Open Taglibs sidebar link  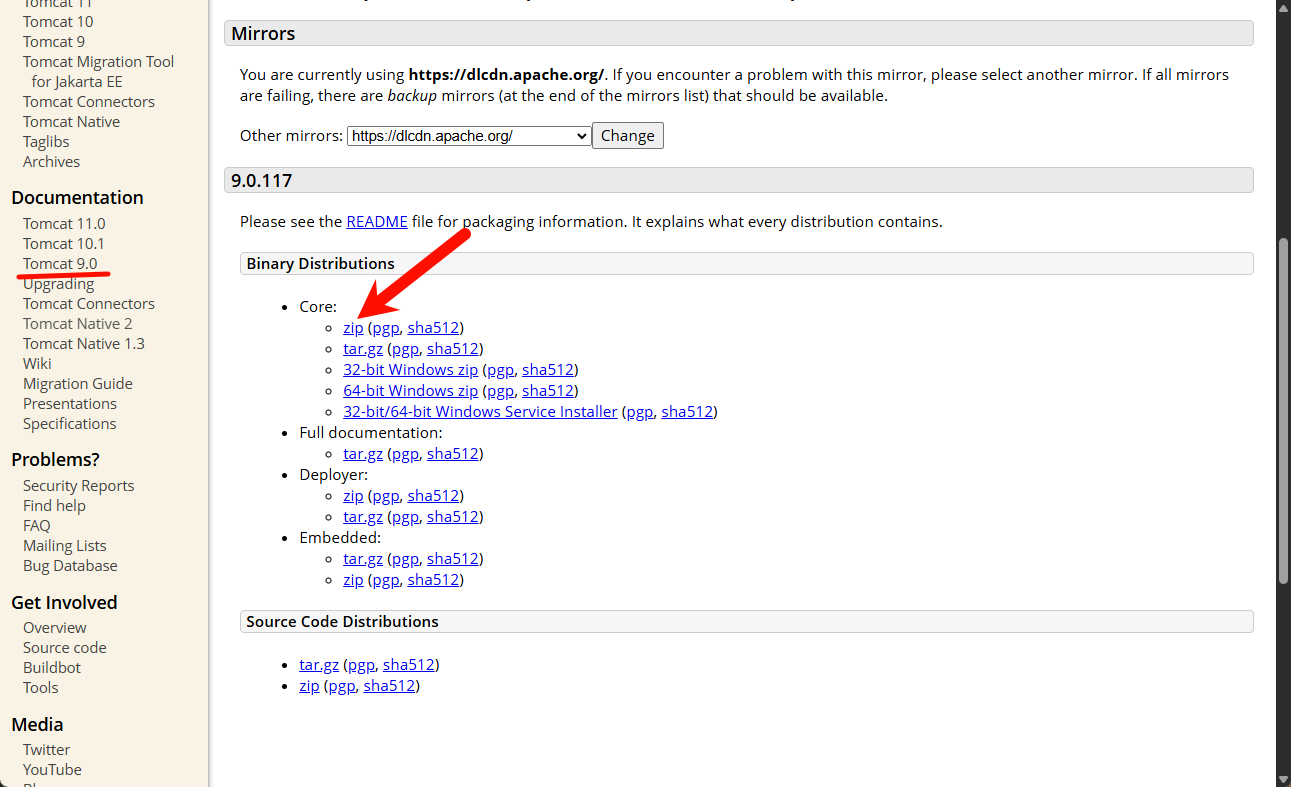(x=47, y=142)
